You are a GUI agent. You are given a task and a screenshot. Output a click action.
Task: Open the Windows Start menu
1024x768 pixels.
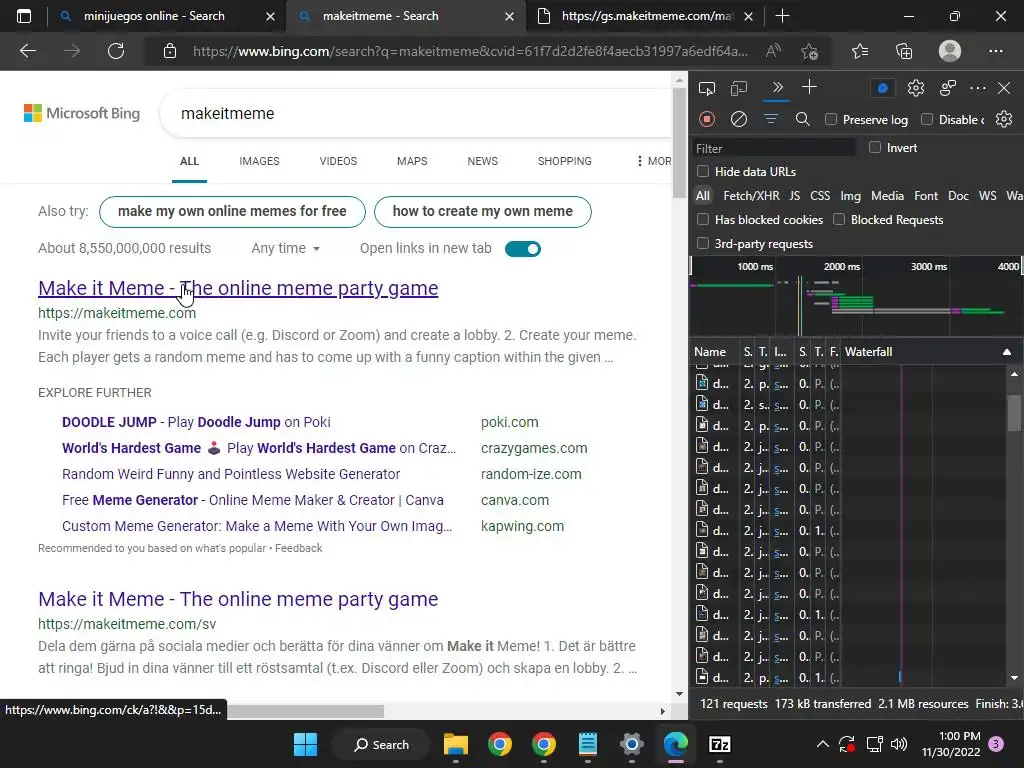[x=305, y=744]
